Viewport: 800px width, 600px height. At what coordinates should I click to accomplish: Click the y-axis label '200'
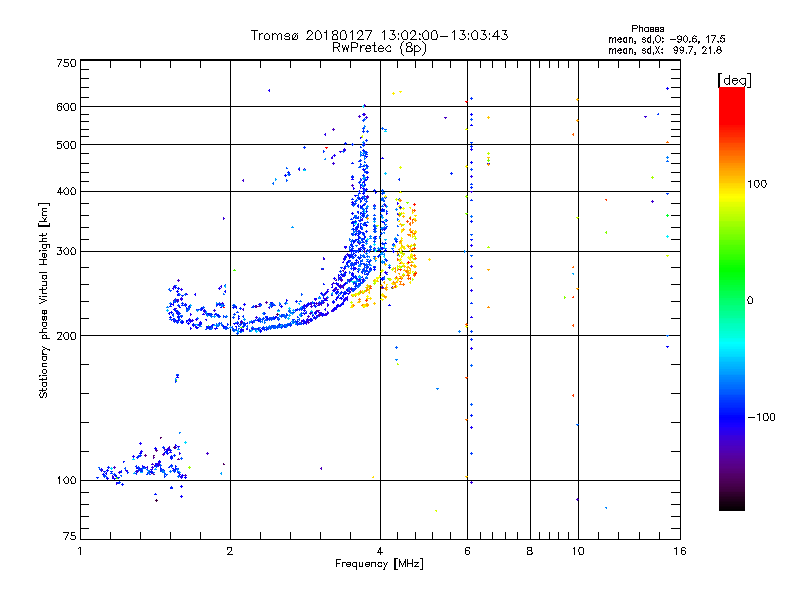(67, 336)
